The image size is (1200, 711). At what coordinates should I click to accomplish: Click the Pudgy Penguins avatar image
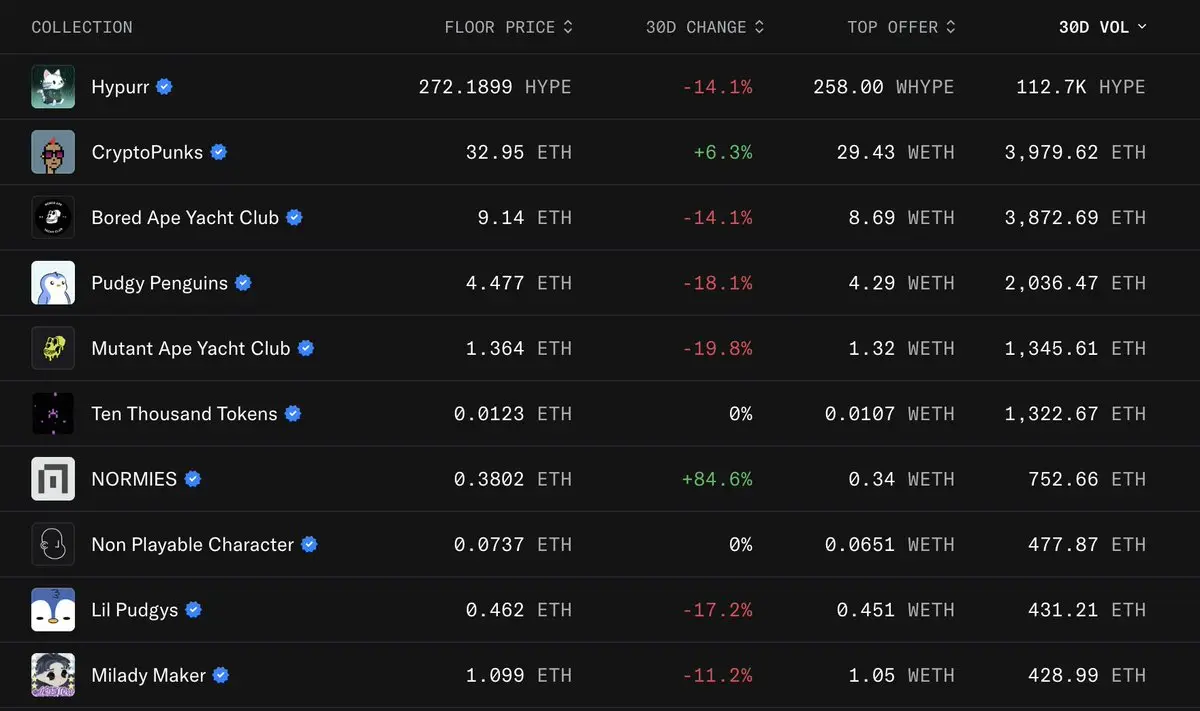[53, 283]
